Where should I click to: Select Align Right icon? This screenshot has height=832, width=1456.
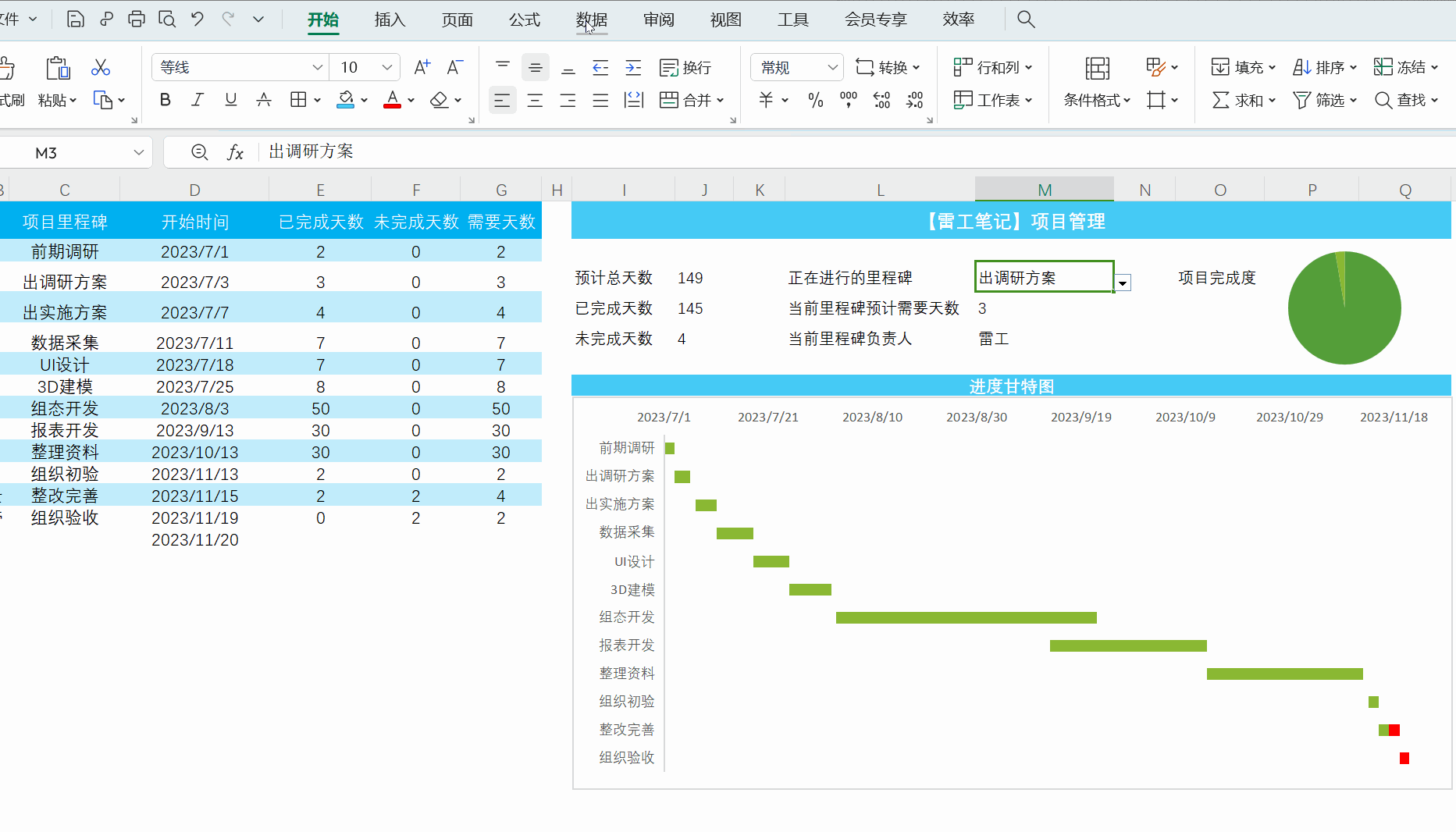tap(568, 100)
